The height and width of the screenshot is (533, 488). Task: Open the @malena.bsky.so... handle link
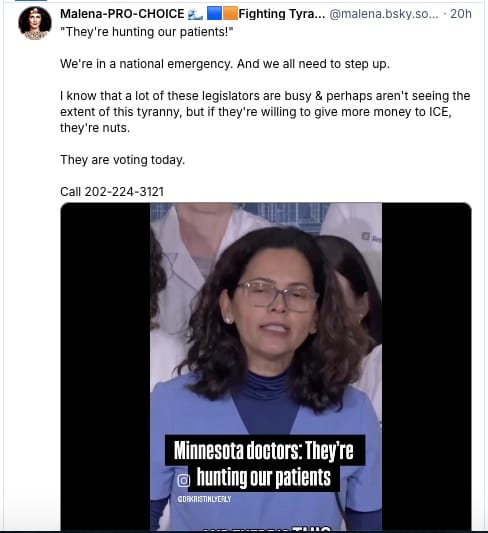(384, 14)
